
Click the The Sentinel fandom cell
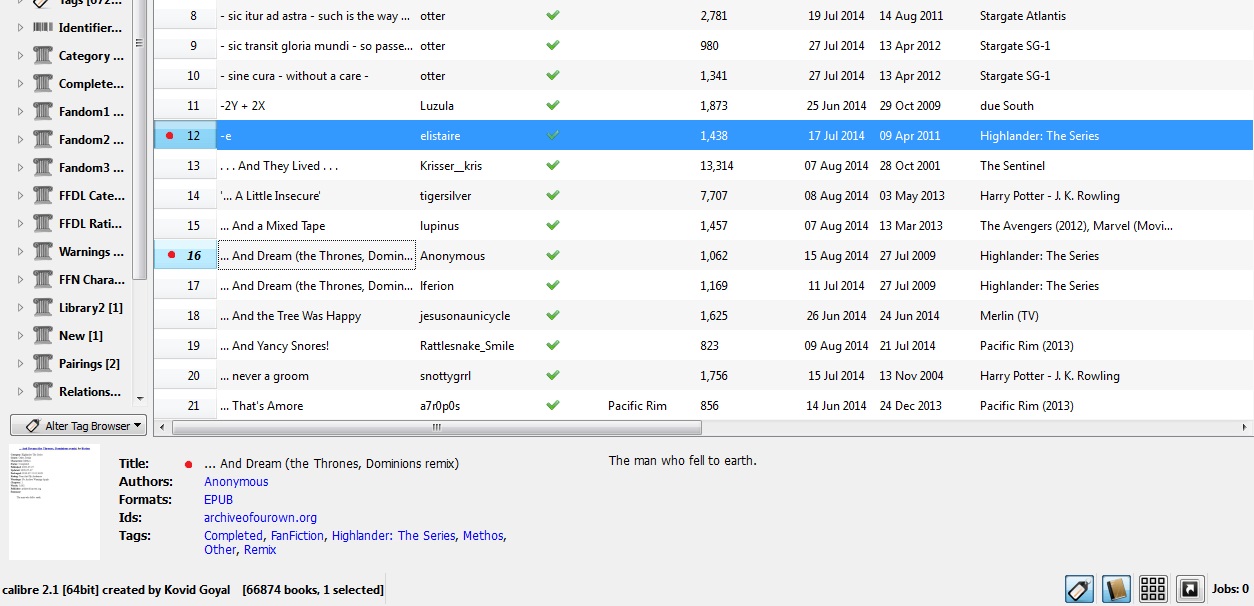(x=1012, y=166)
